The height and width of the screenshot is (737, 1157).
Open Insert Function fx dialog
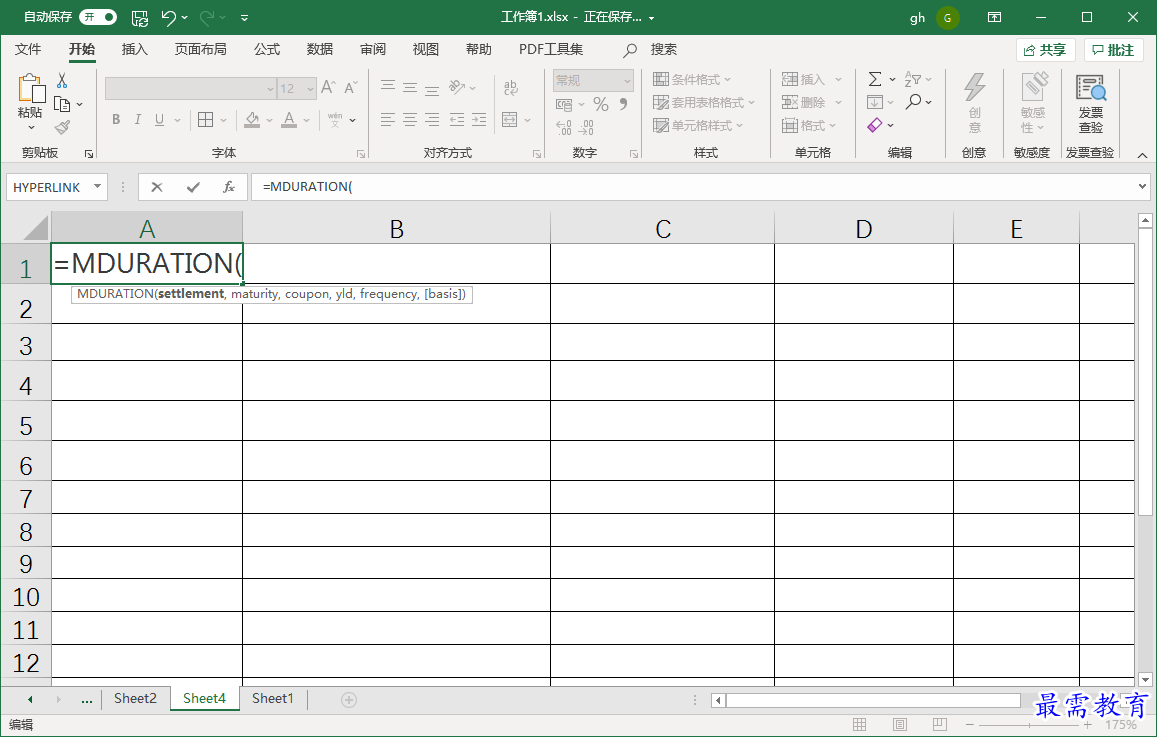click(229, 187)
